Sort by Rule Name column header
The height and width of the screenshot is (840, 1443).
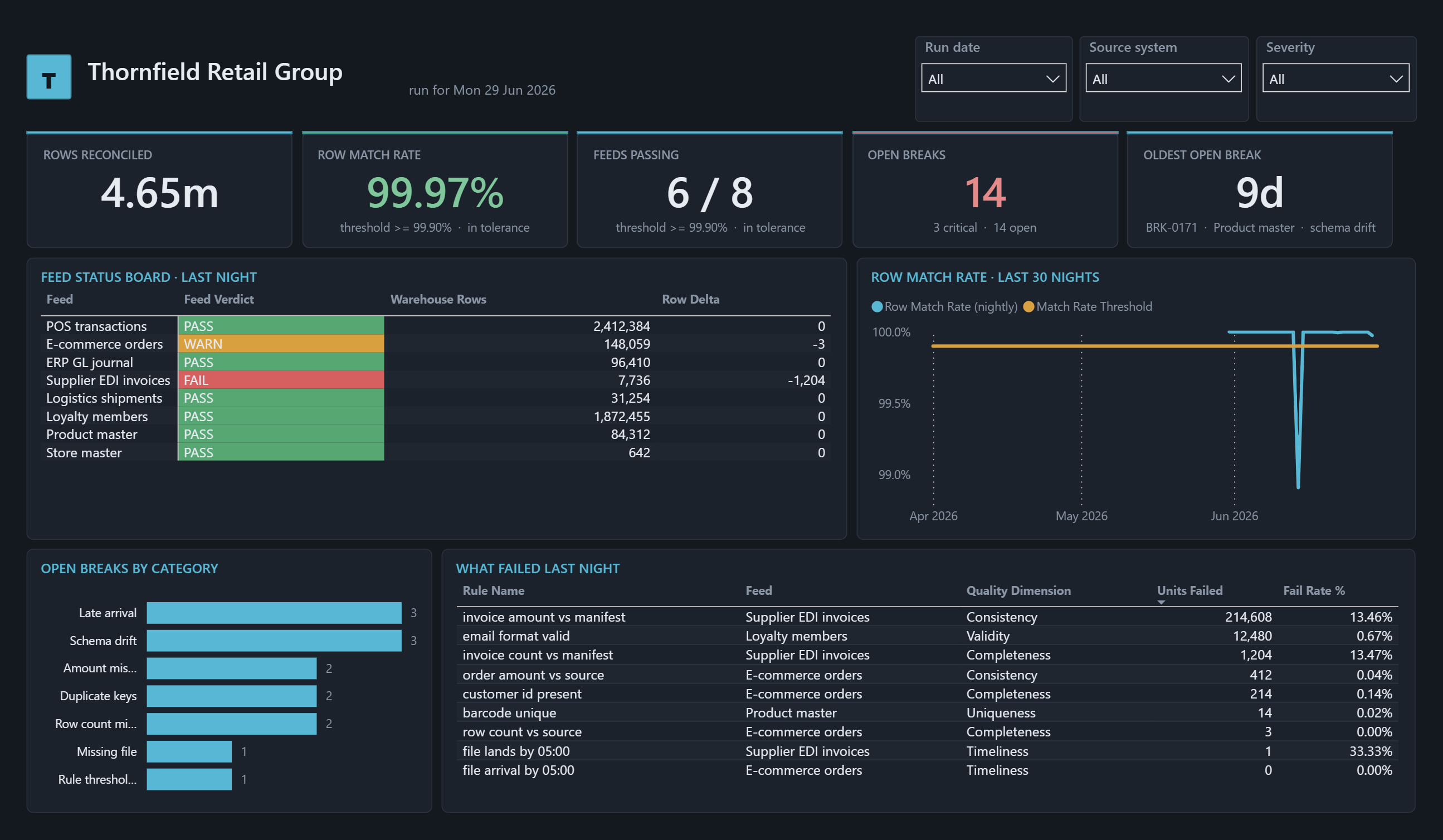click(x=493, y=590)
